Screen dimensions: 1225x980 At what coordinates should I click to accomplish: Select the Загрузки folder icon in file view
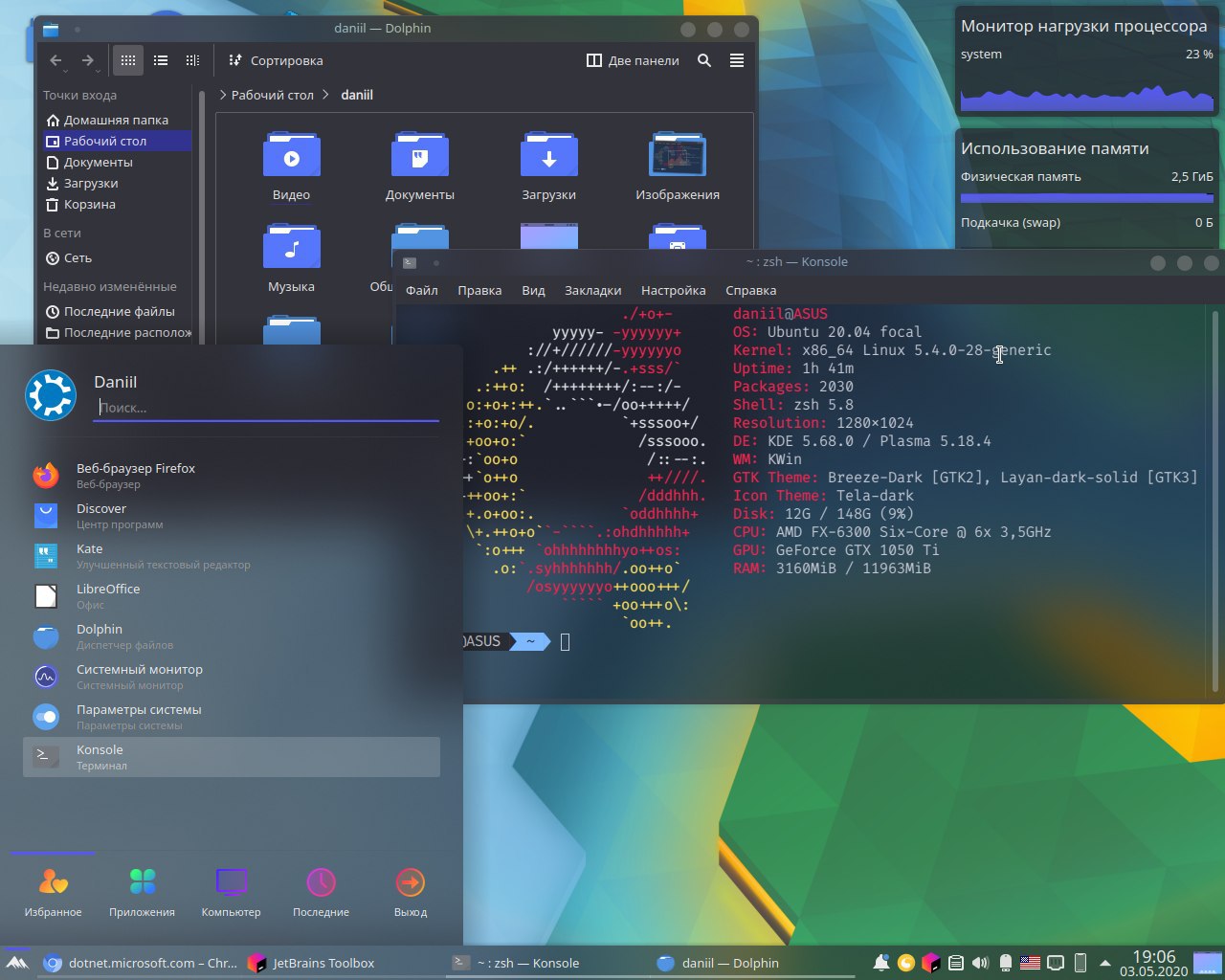548,155
